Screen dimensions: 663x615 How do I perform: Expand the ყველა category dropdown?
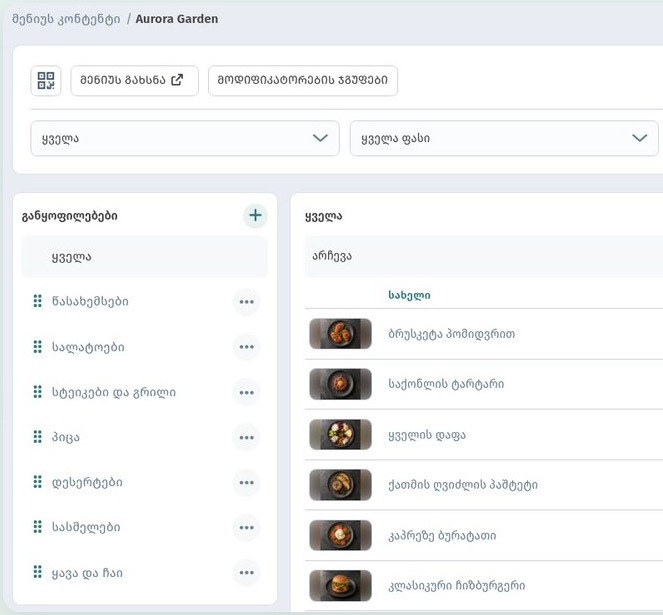[x=185, y=138]
